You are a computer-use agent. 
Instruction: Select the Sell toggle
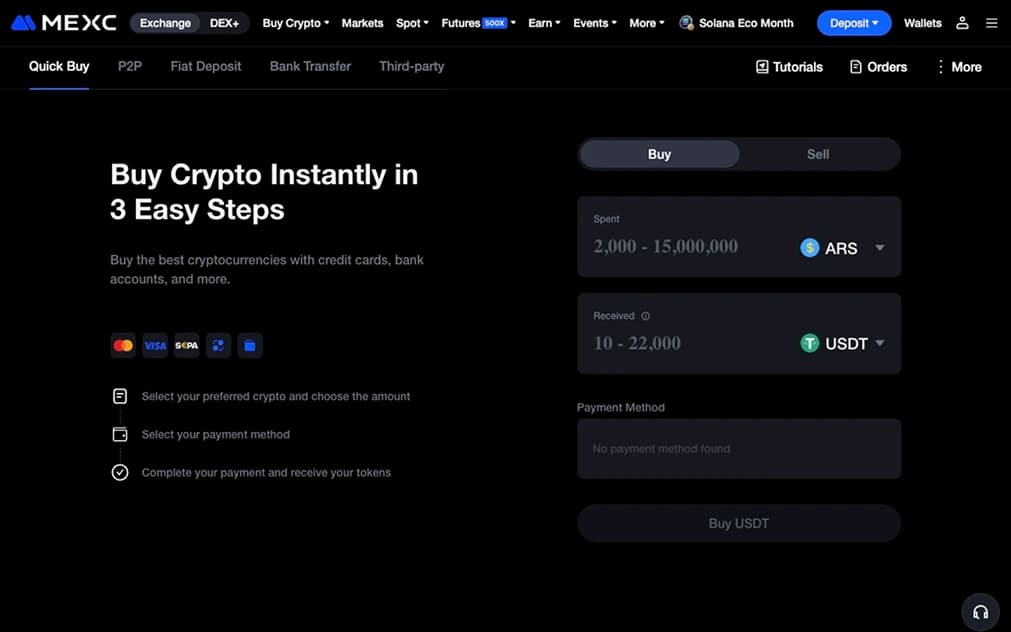pos(818,154)
